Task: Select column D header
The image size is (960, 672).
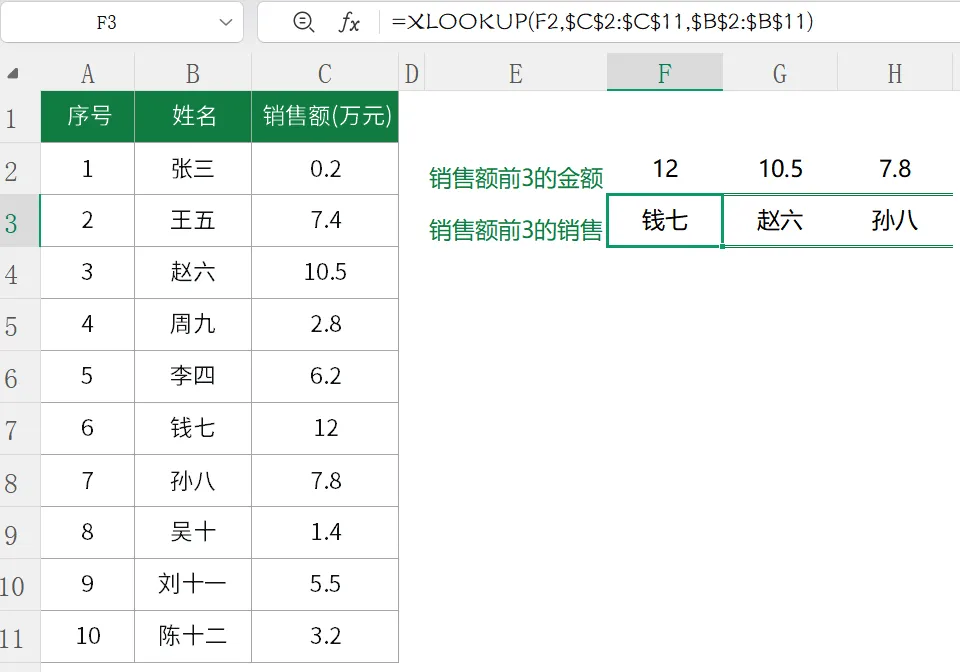Action: (x=411, y=73)
